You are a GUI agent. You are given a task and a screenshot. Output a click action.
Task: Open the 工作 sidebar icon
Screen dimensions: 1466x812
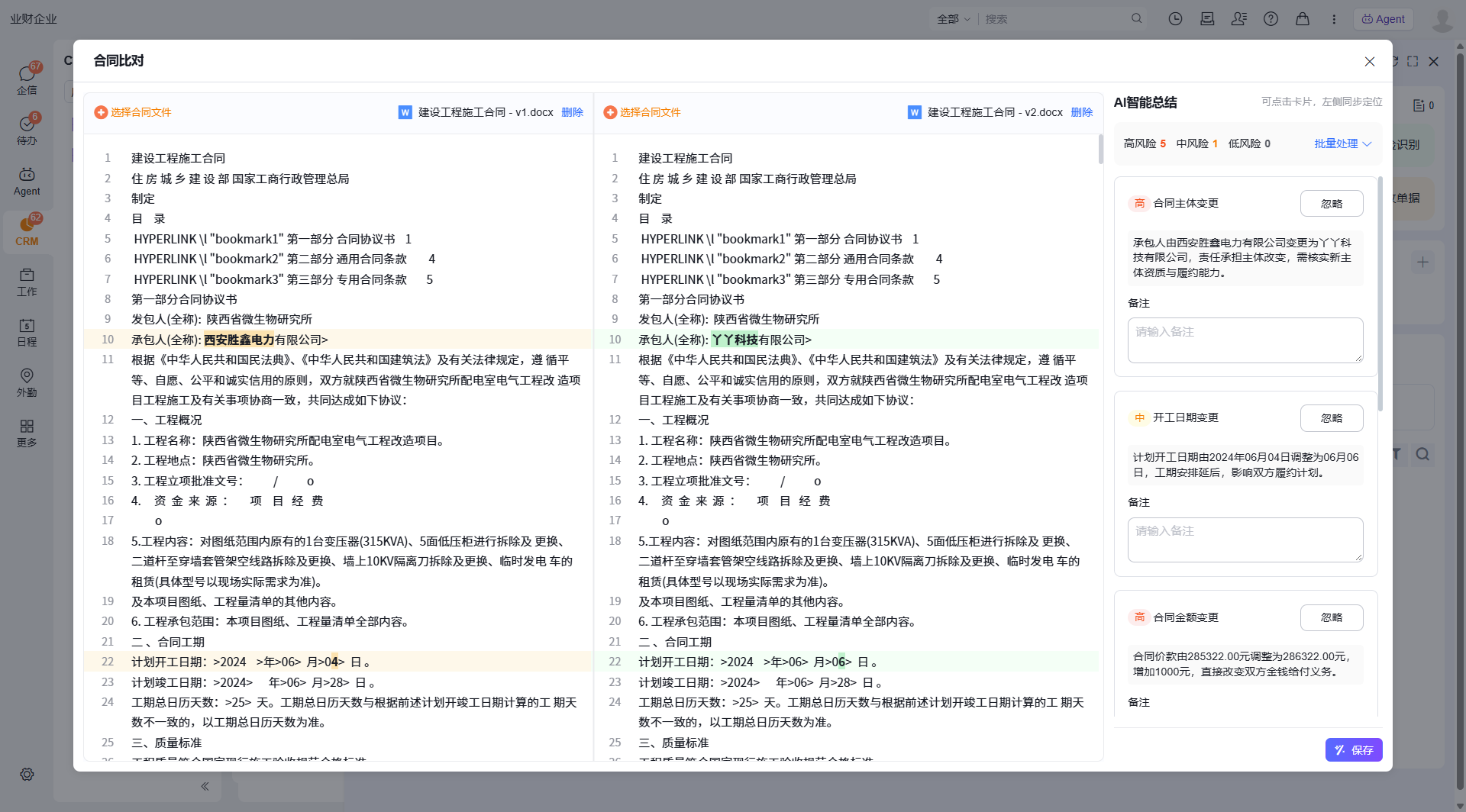point(27,282)
